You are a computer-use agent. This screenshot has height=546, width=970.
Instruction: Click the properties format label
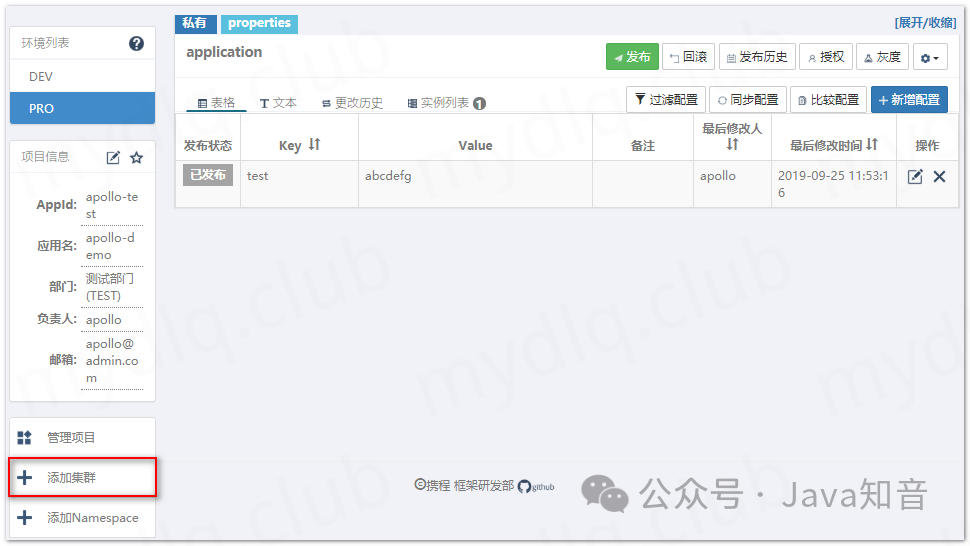click(259, 23)
